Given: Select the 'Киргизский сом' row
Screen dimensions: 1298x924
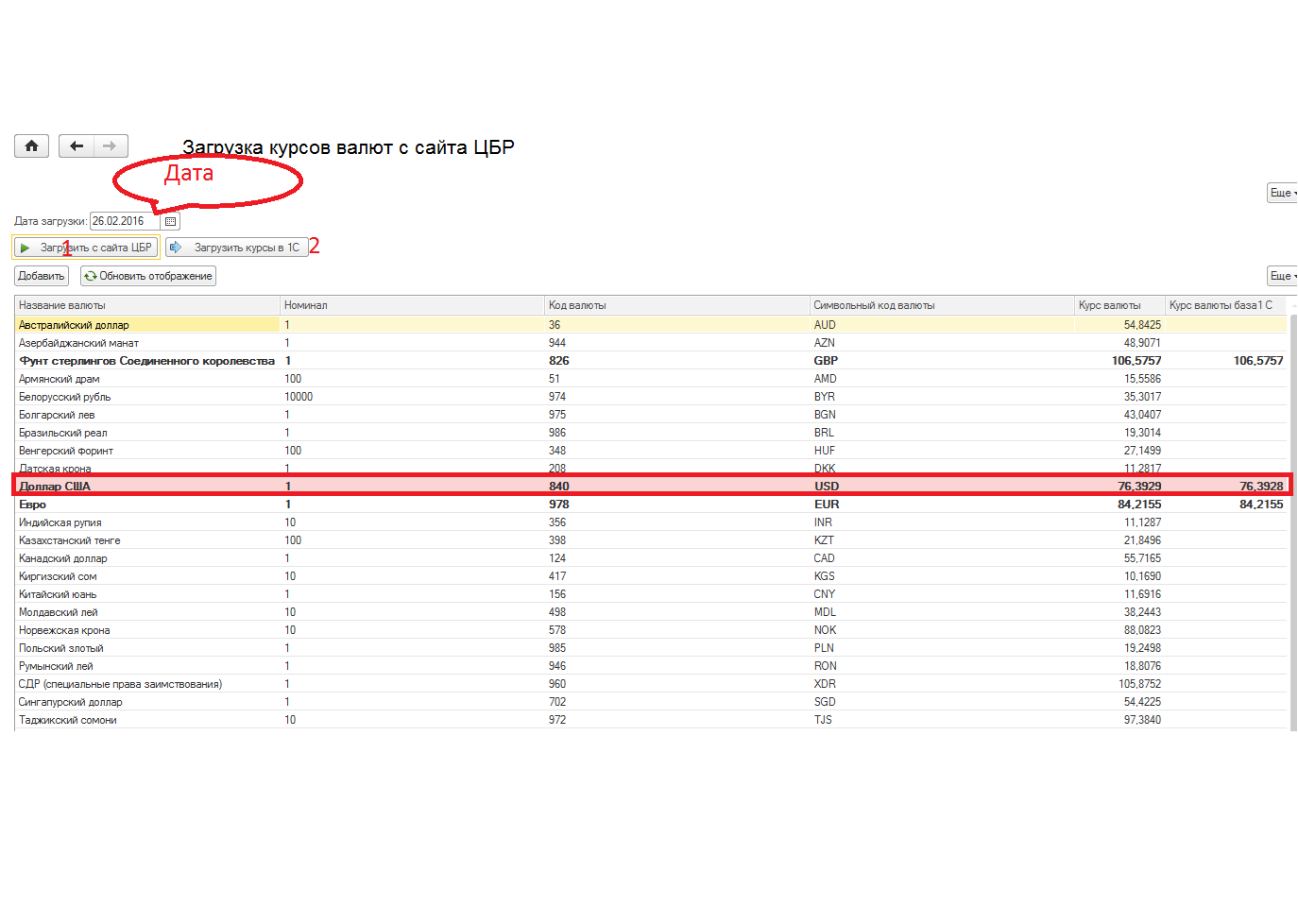Looking at the screenshot, I should pos(651,576).
